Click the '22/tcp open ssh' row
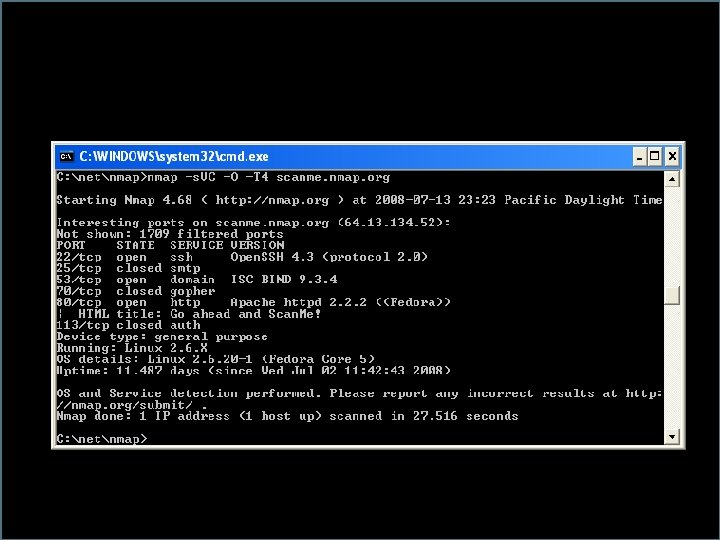The height and width of the screenshot is (540, 720). pos(242,257)
